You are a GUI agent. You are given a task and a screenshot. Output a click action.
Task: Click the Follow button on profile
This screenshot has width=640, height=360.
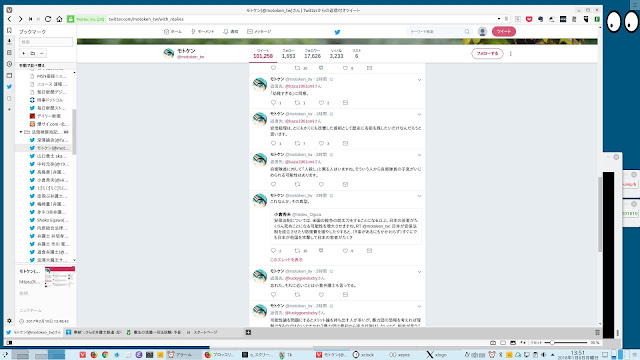487,53
